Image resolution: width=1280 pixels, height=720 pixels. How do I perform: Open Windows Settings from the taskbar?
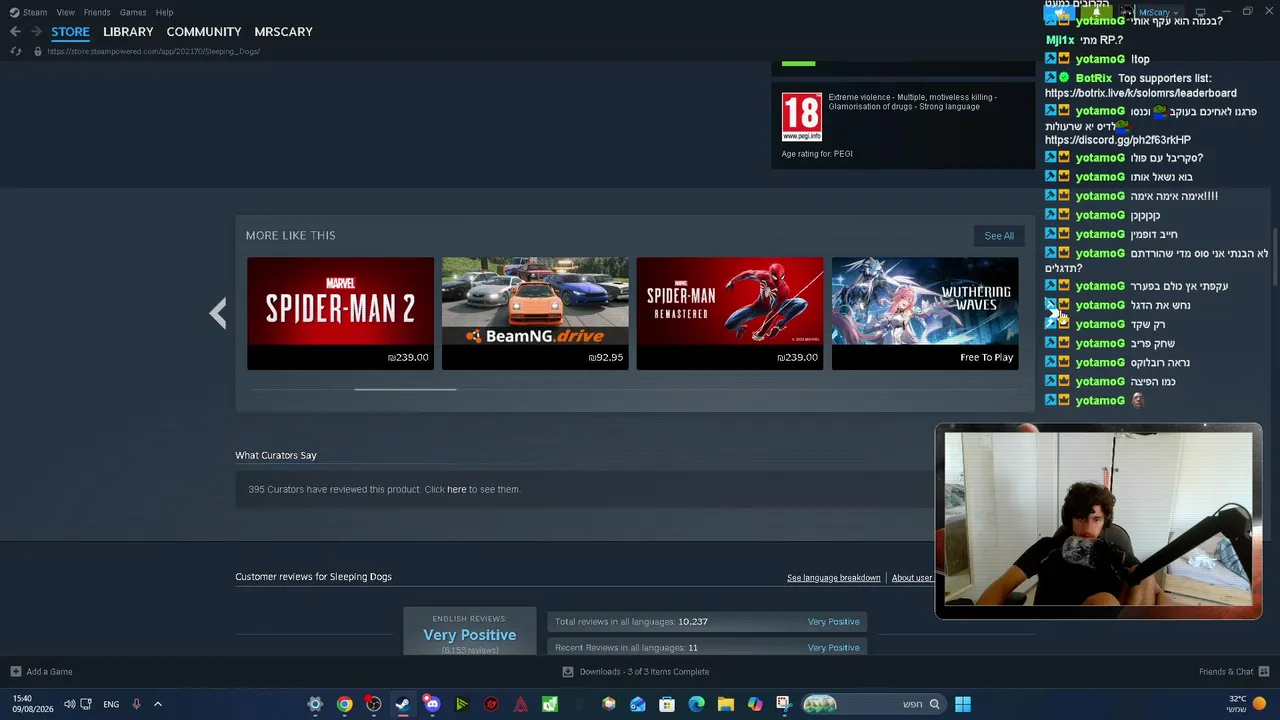(x=315, y=704)
